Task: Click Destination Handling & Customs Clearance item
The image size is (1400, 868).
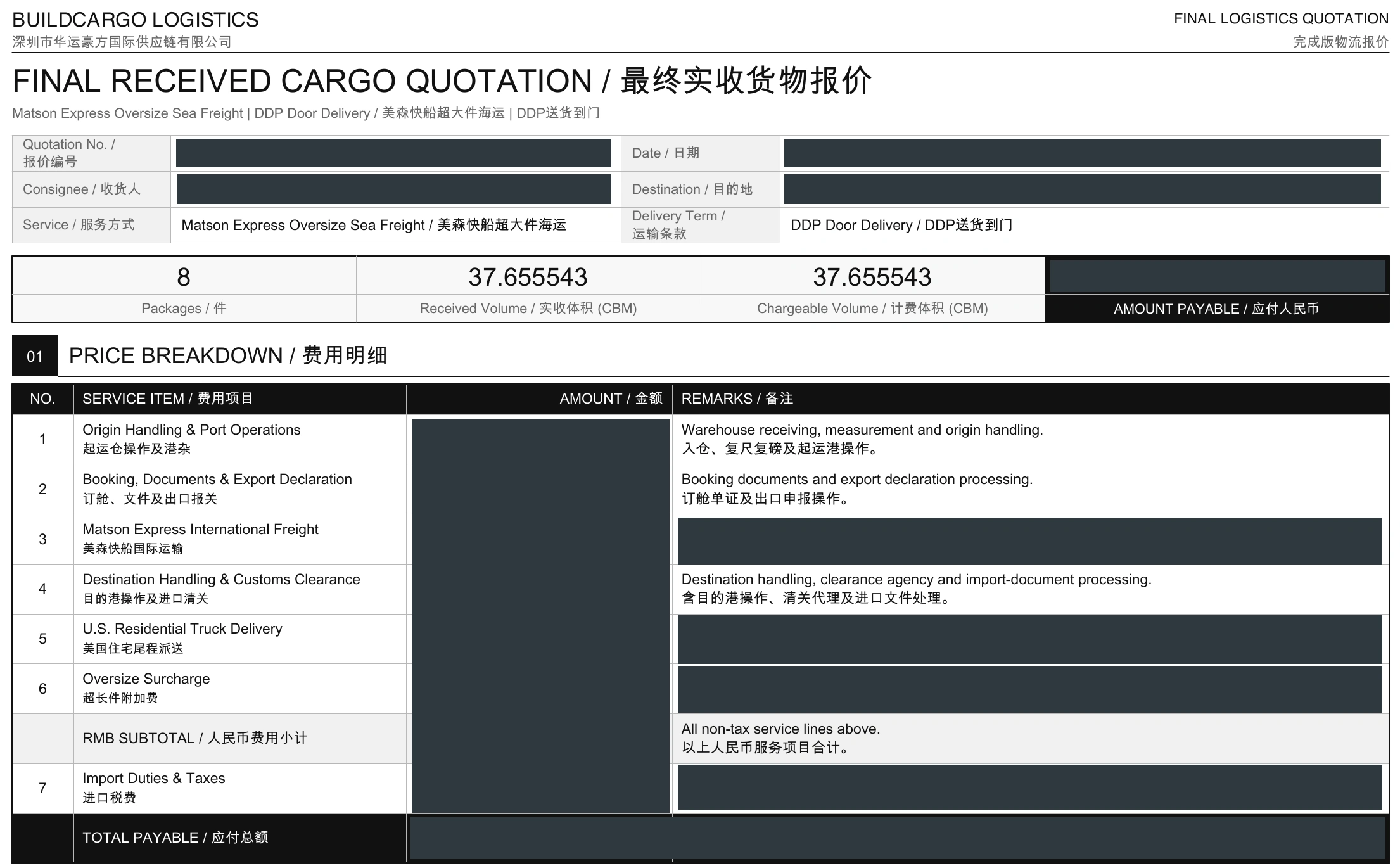Action: pyautogui.click(x=221, y=589)
